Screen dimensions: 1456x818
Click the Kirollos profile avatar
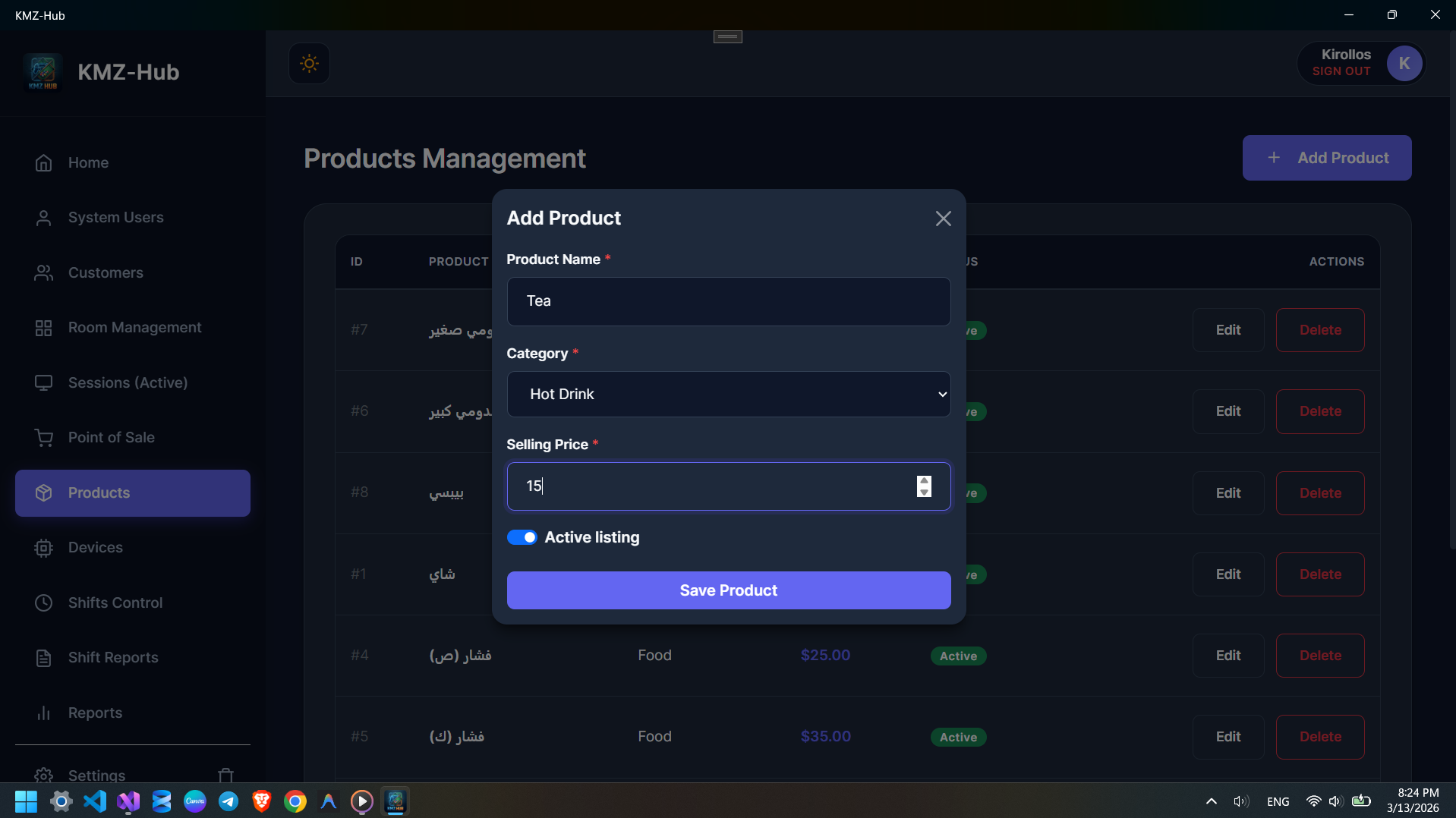(1404, 63)
